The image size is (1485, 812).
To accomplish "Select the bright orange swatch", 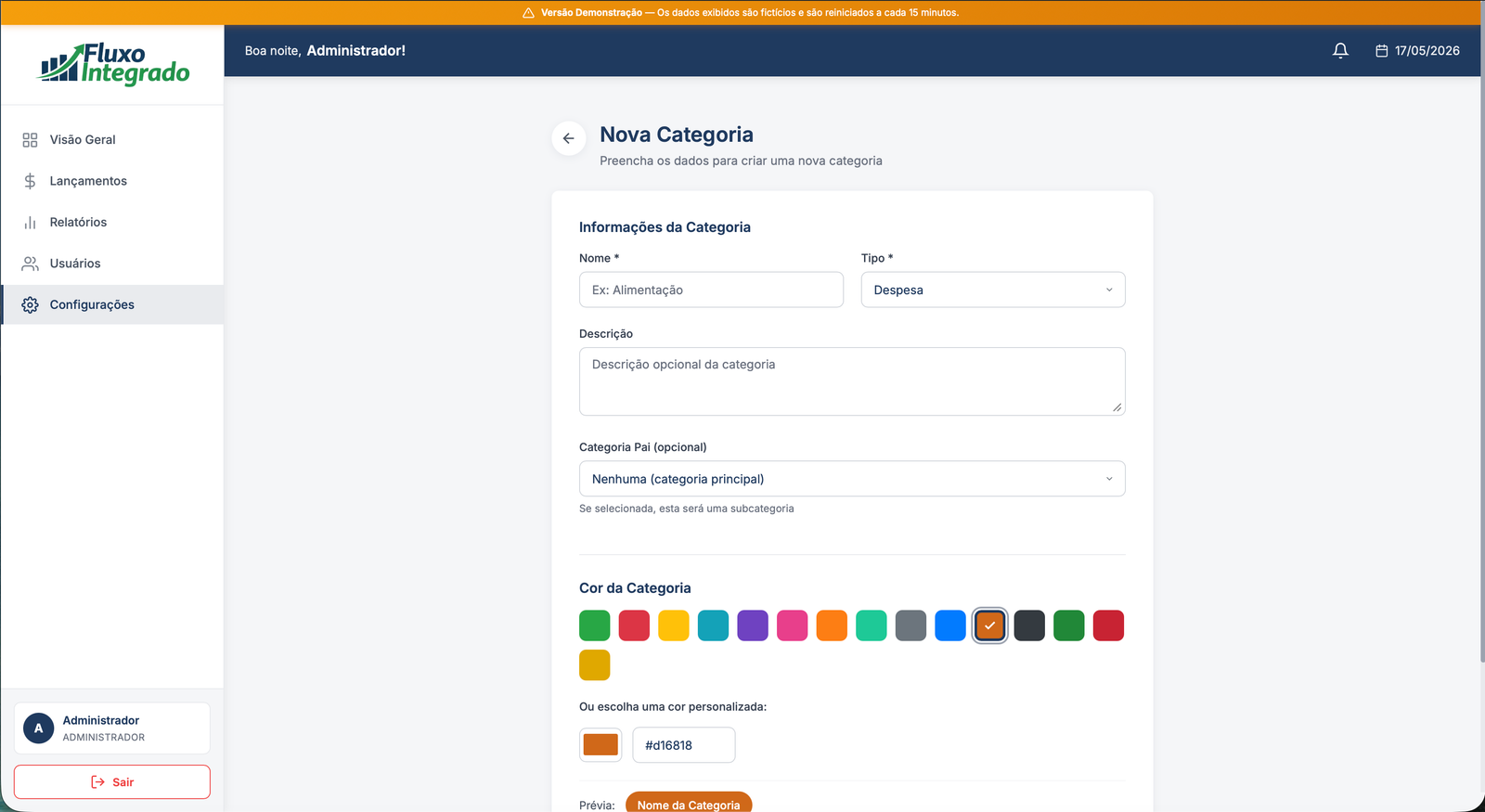I will pyautogui.click(x=832, y=625).
